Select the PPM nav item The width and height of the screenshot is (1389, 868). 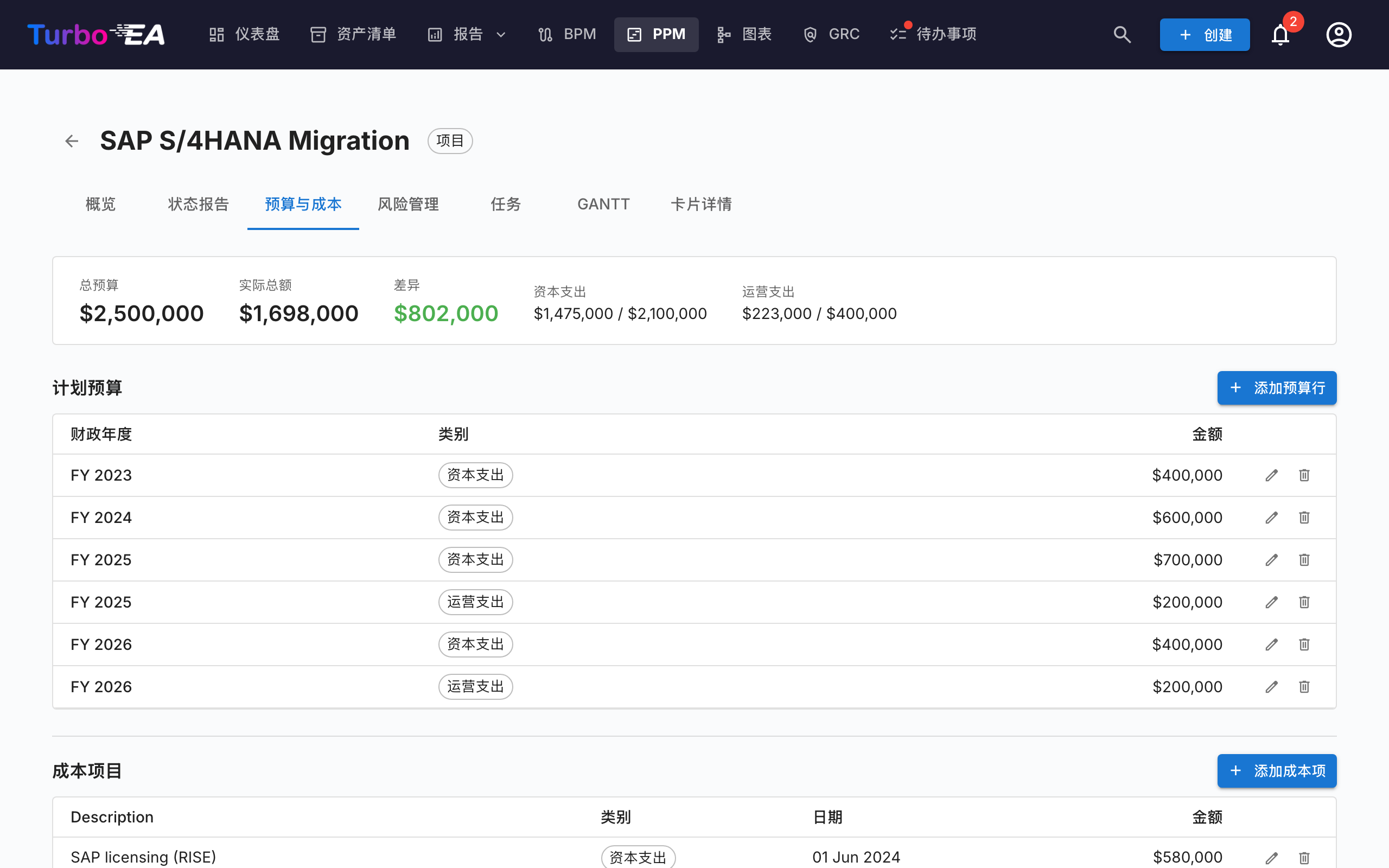(656, 34)
